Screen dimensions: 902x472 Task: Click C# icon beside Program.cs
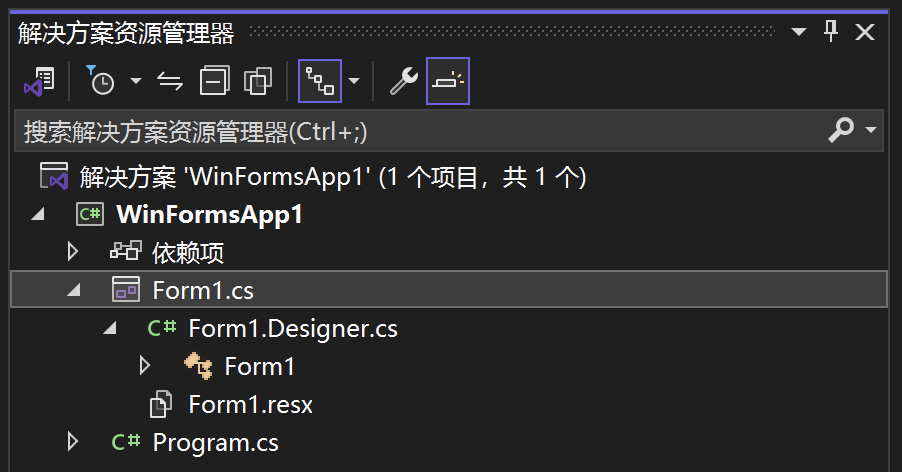click(x=126, y=442)
